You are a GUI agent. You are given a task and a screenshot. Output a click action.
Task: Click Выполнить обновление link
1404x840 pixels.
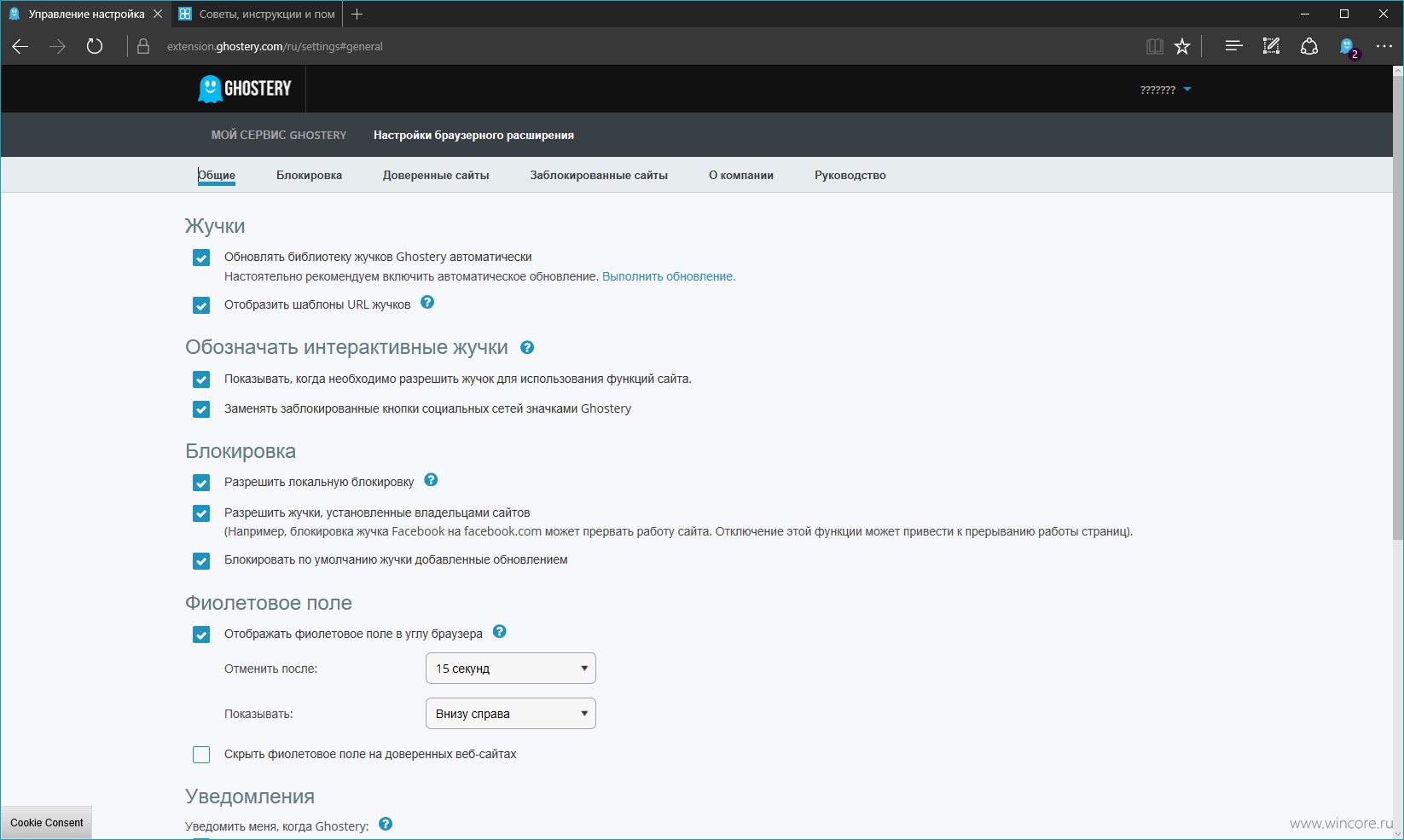coord(669,276)
